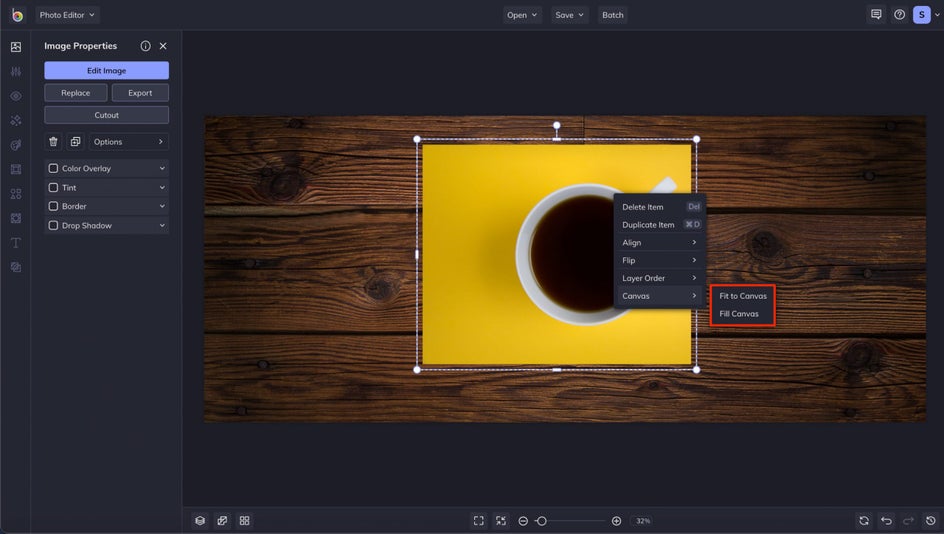
Task: Click the trash delete icon in Image Properties
Action: pos(54,142)
